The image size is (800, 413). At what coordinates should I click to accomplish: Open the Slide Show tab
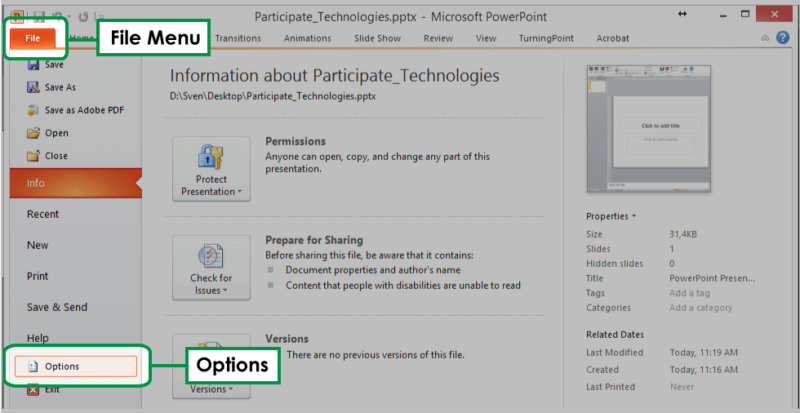tap(378, 38)
